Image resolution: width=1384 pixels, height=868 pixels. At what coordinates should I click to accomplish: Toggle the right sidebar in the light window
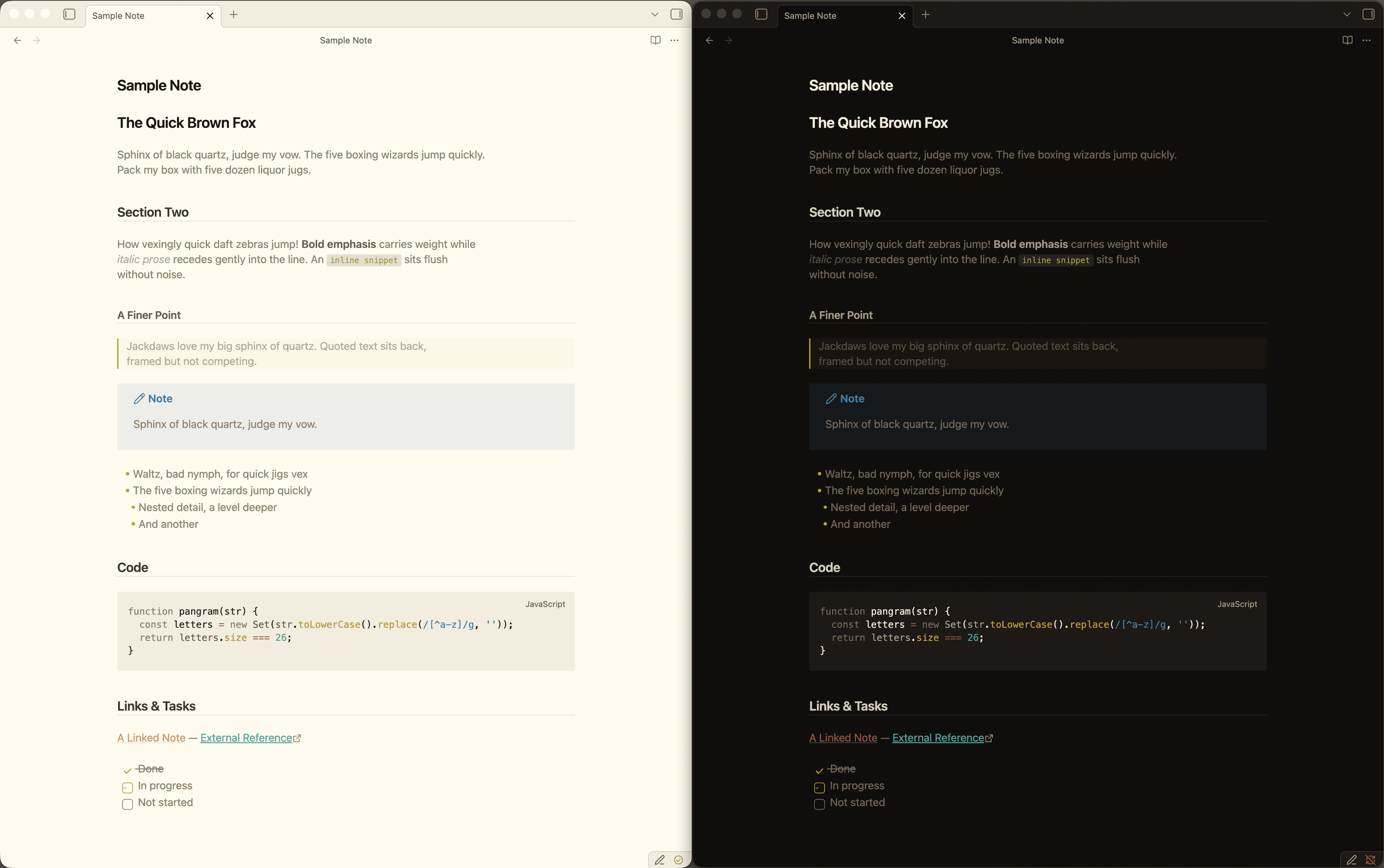tap(676, 14)
